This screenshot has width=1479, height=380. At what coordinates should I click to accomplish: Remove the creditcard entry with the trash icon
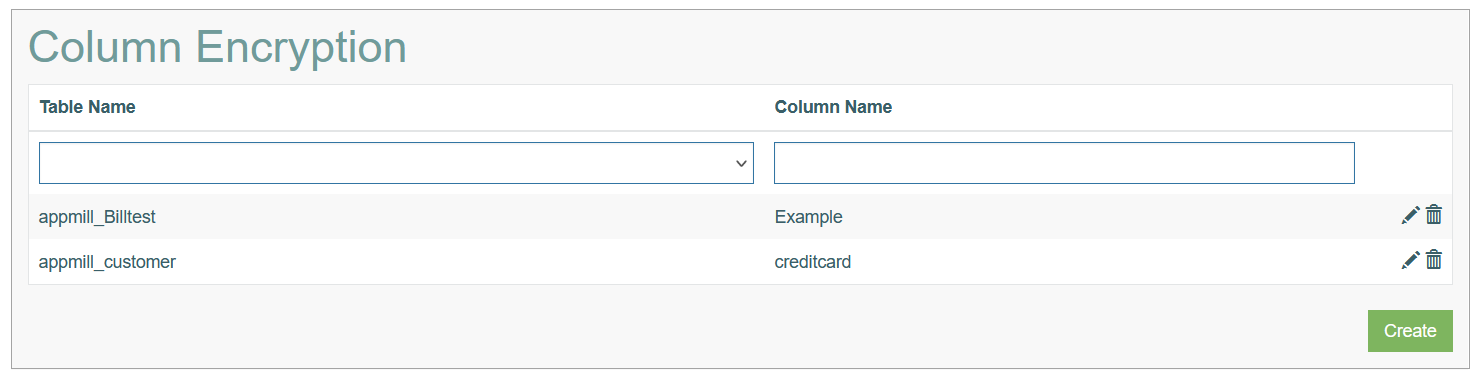pos(1434,260)
